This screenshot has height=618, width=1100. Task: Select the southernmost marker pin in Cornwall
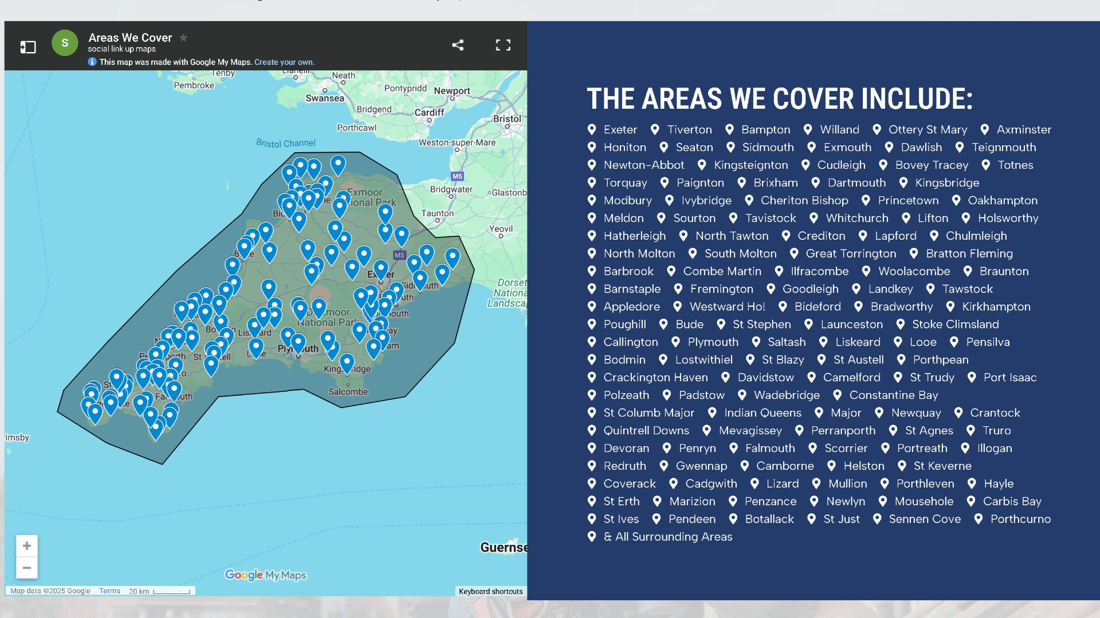pos(156,428)
